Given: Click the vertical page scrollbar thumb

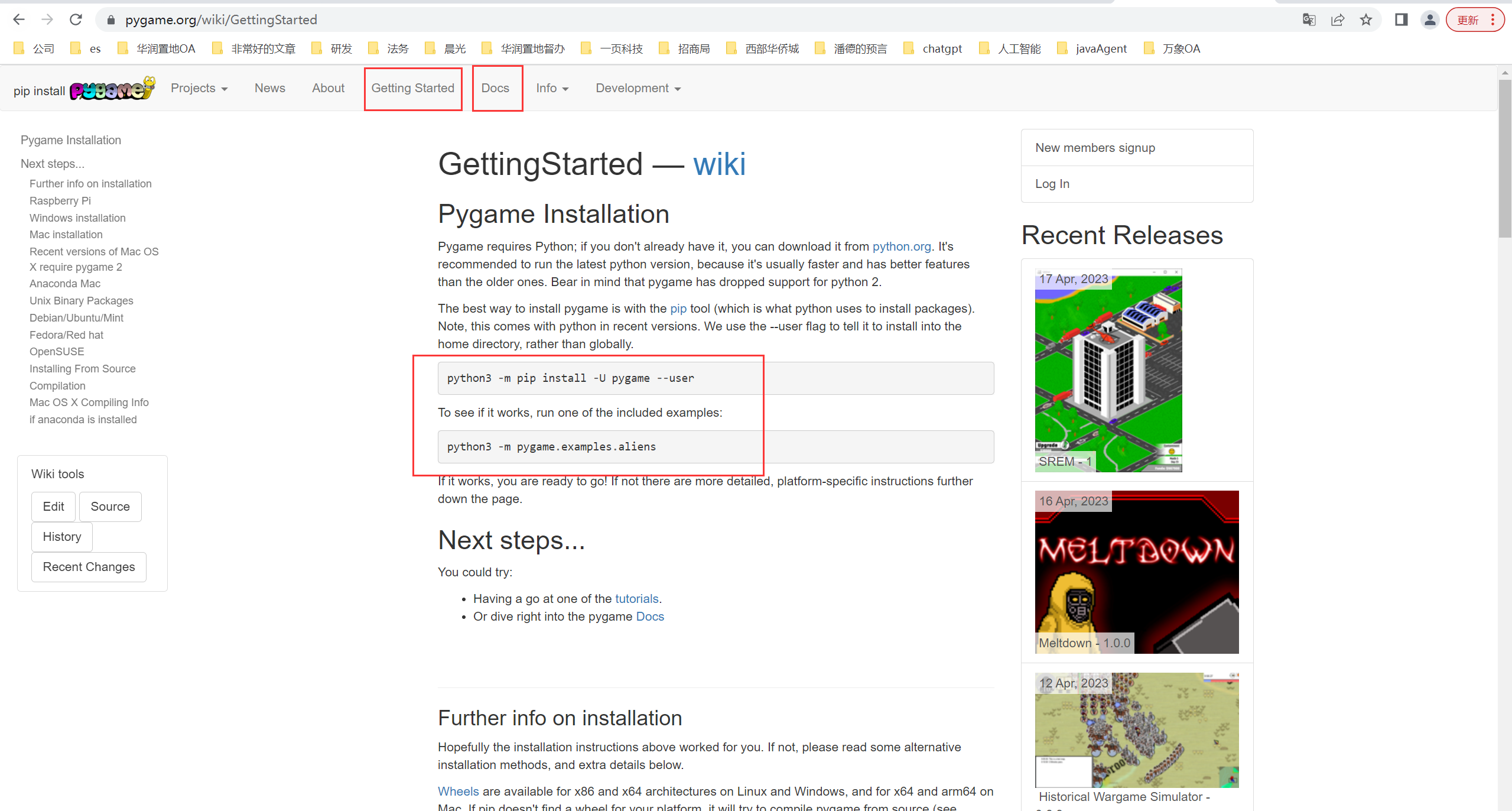Looking at the screenshot, I should pos(1505,158).
